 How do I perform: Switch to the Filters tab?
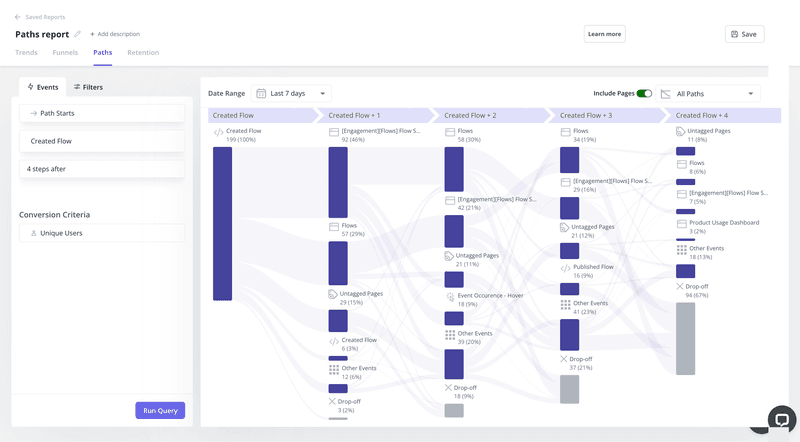click(x=88, y=87)
